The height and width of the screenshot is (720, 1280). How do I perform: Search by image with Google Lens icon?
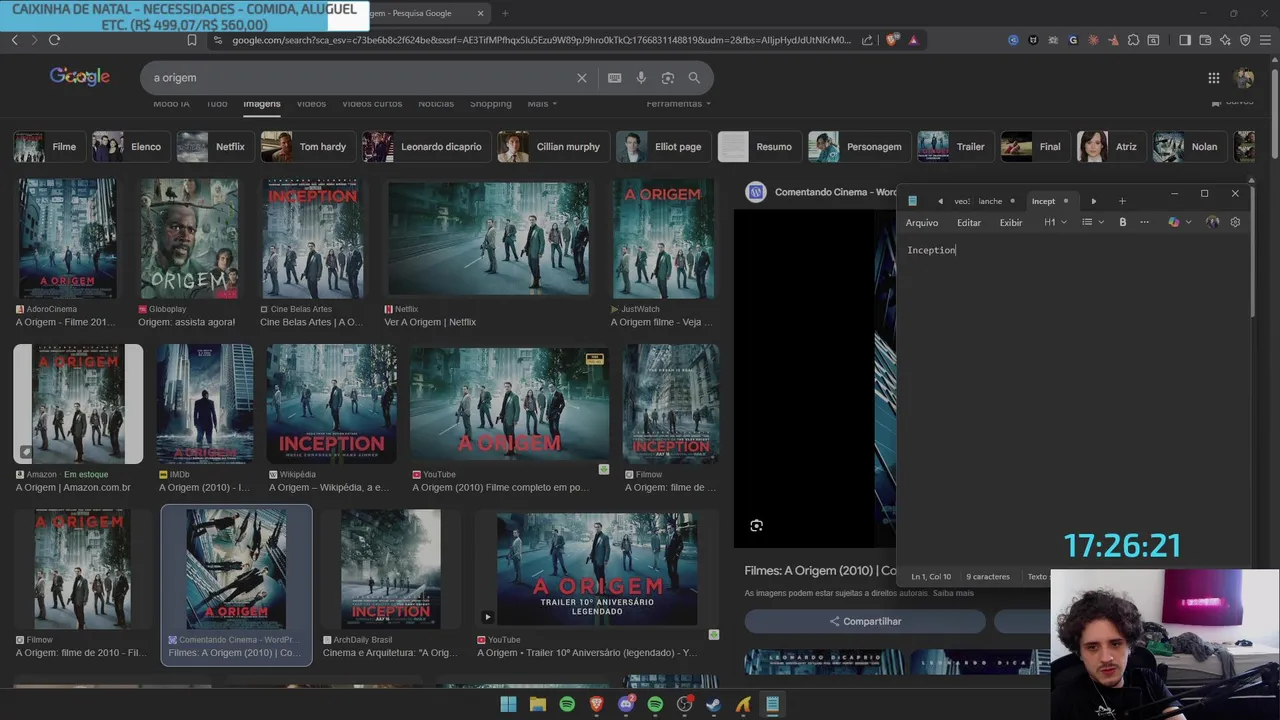click(x=667, y=78)
